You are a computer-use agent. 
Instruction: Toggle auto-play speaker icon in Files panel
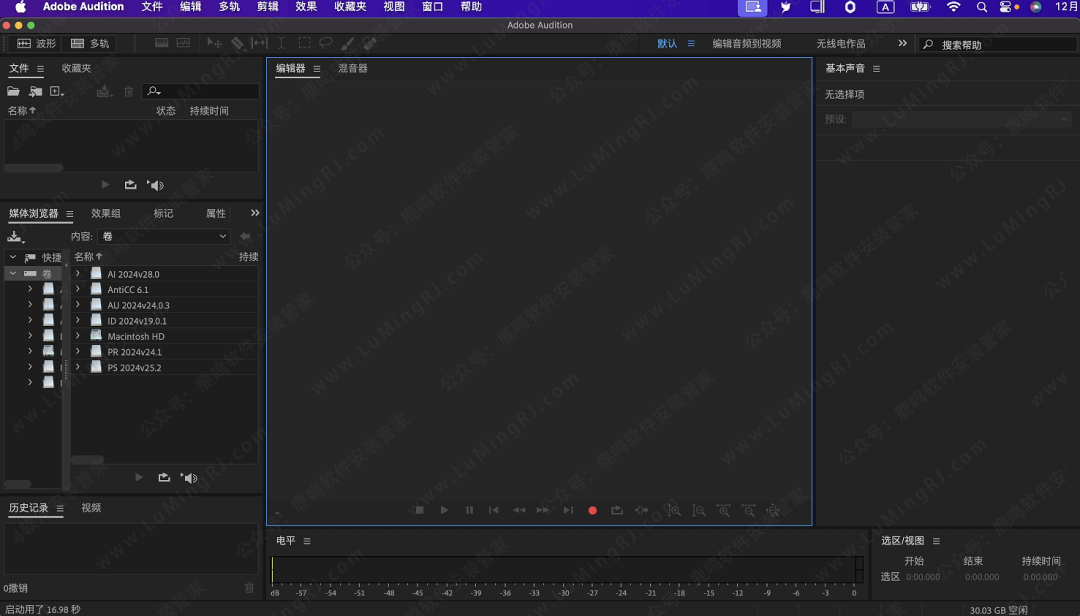(155, 185)
